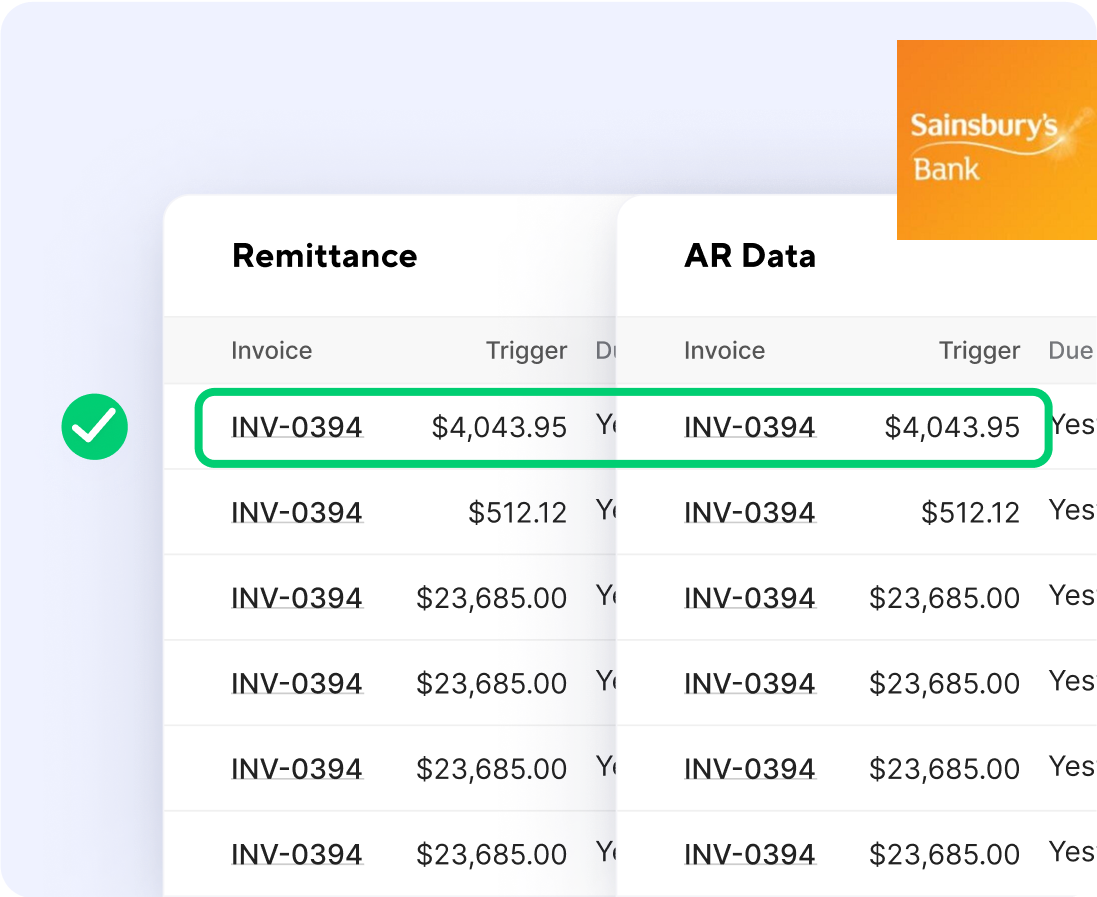Select the third INV-0394 entry in AR Data
Image resolution: width=1097 pixels, height=897 pixels.
[749, 598]
